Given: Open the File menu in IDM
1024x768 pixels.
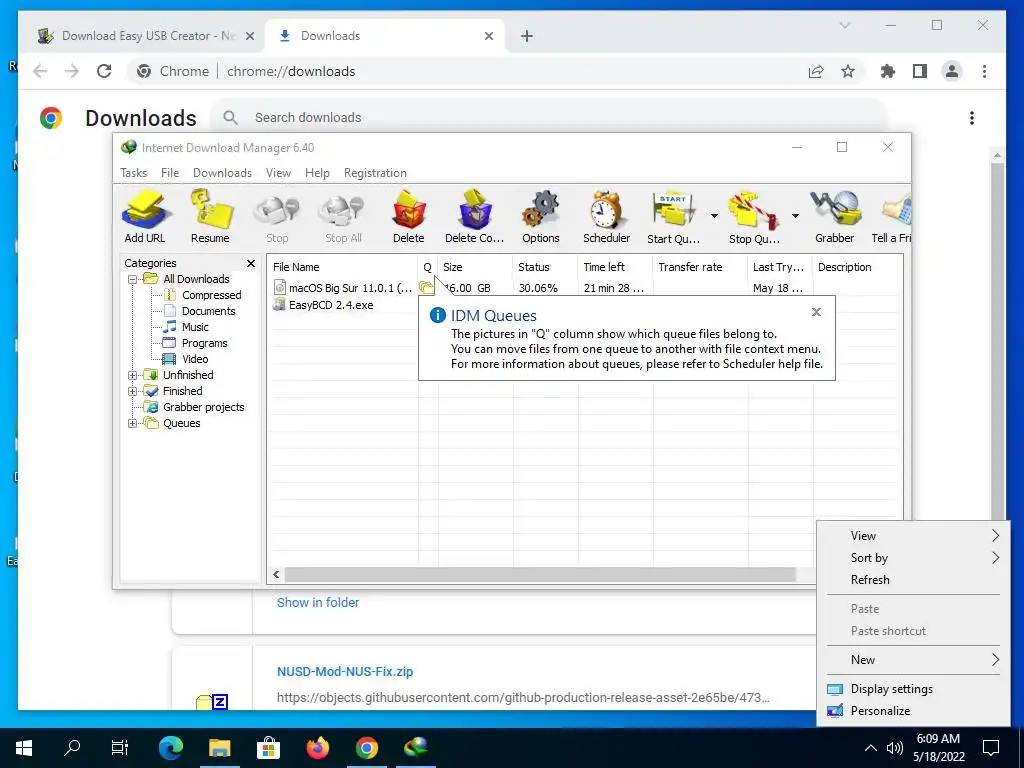Looking at the screenshot, I should [170, 173].
